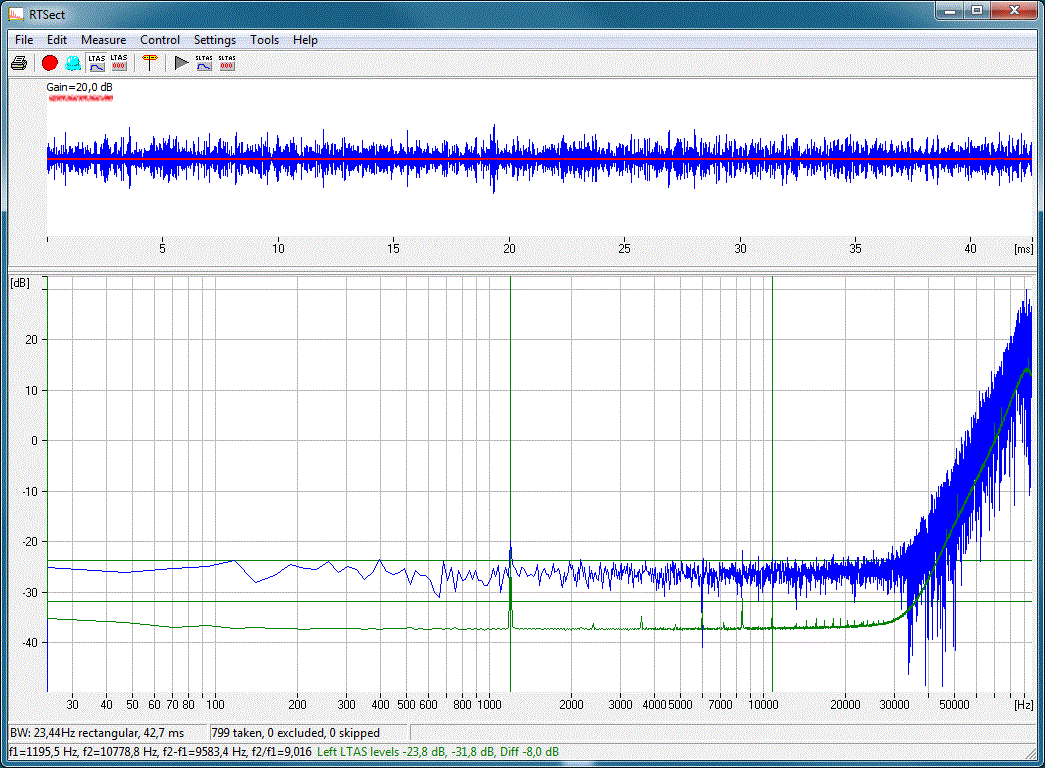Open the Edit menu

coord(57,40)
